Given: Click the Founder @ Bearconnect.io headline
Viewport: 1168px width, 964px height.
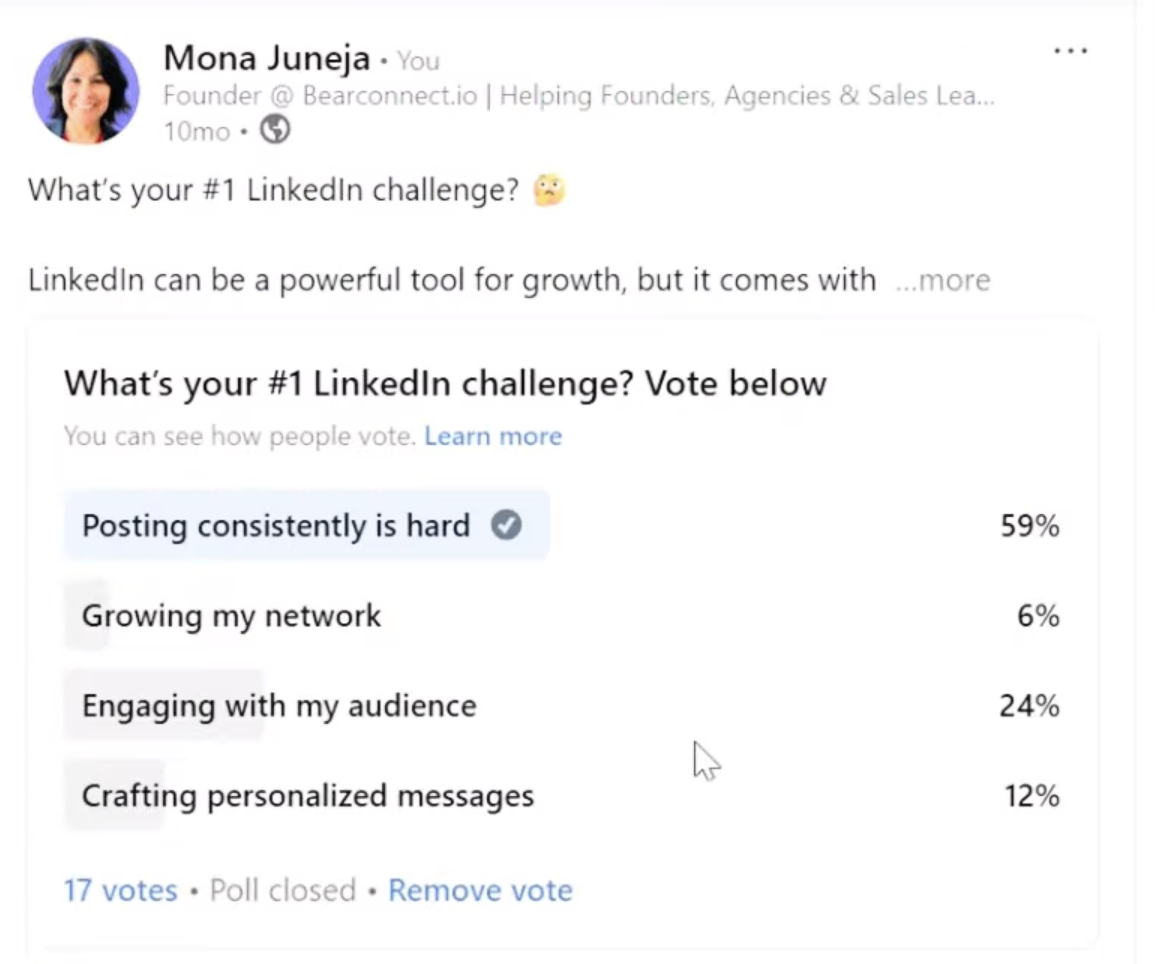Looking at the screenshot, I should 578,96.
